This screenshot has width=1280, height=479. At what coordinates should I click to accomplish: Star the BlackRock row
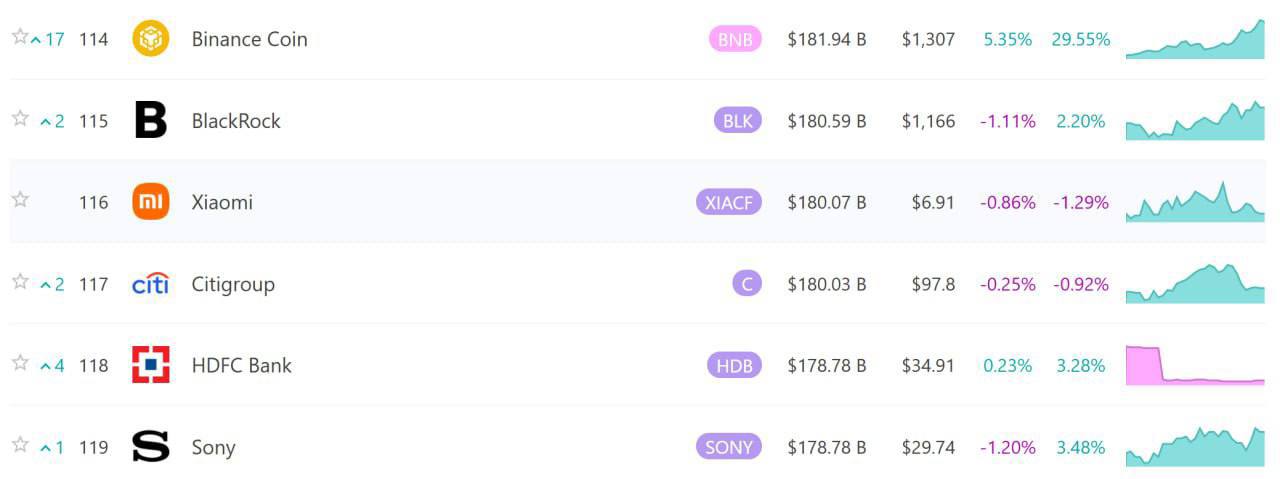pos(20,119)
